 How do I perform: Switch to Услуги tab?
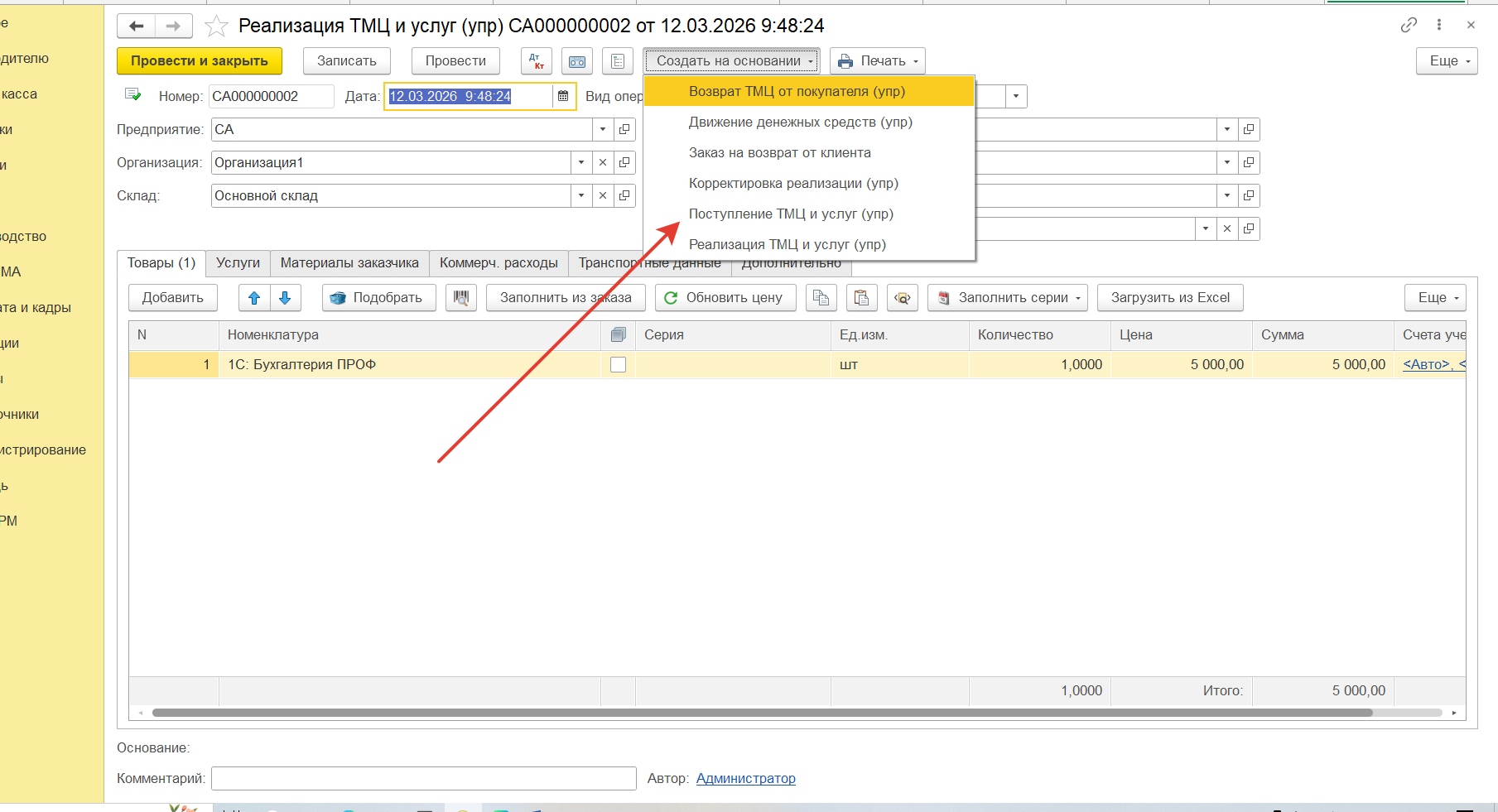238,263
